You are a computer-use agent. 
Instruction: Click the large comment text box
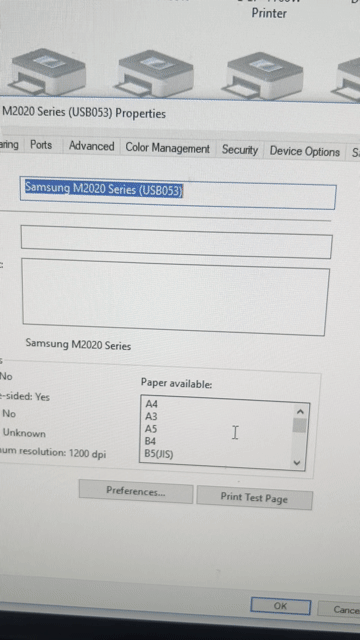175,297
